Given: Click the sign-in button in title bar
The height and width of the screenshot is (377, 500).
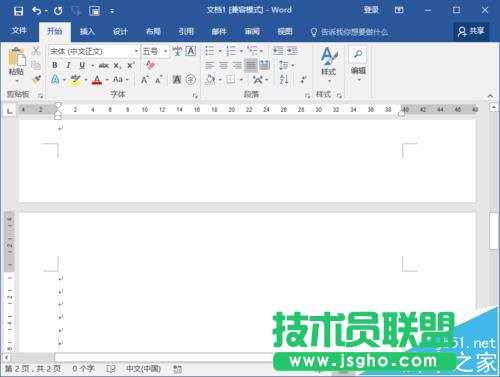Looking at the screenshot, I should pyautogui.click(x=371, y=10).
